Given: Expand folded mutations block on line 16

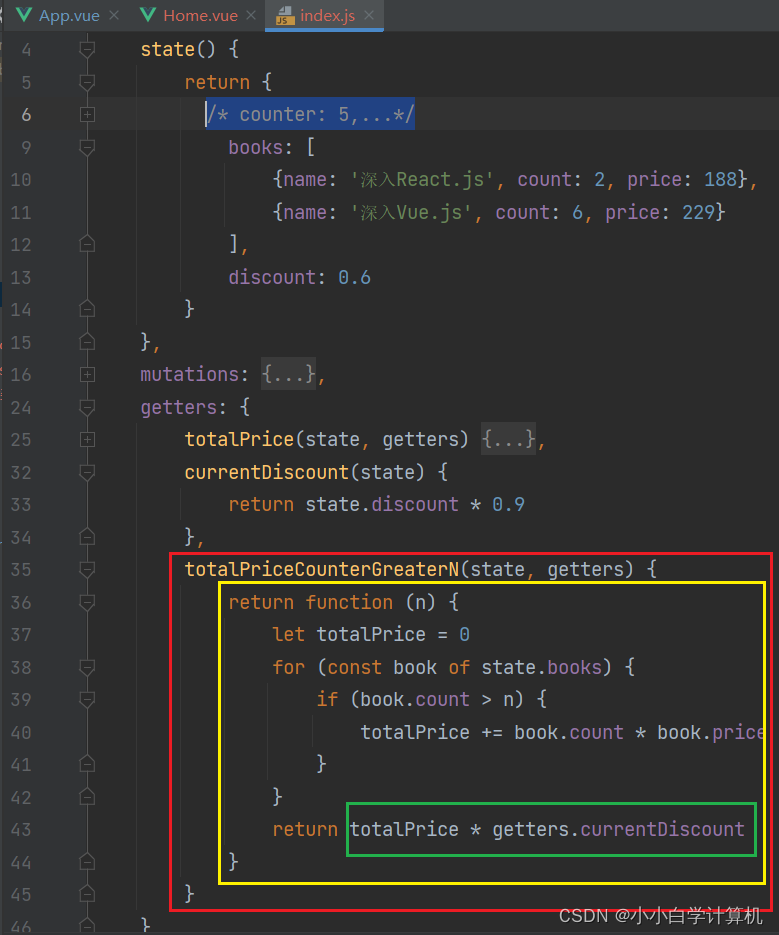Looking at the screenshot, I should click(87, 374).
